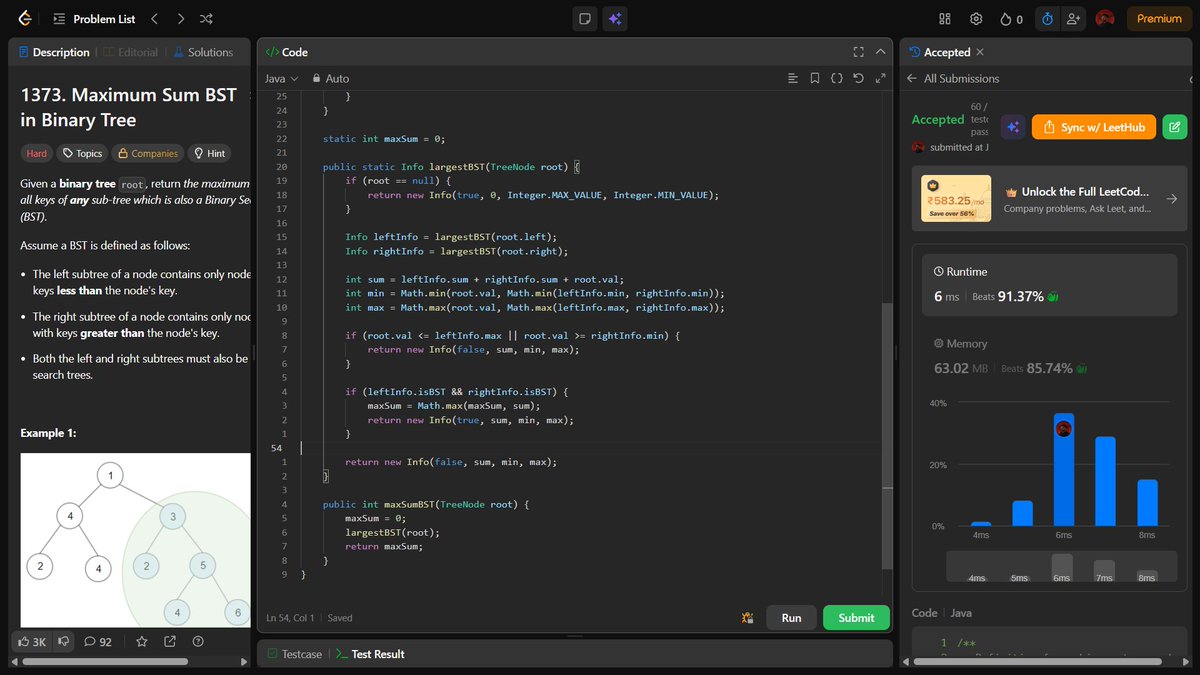Maximize the code panel with fullscreen icon
Viewport: 1200px width, 675px height.
coord(858,52)
